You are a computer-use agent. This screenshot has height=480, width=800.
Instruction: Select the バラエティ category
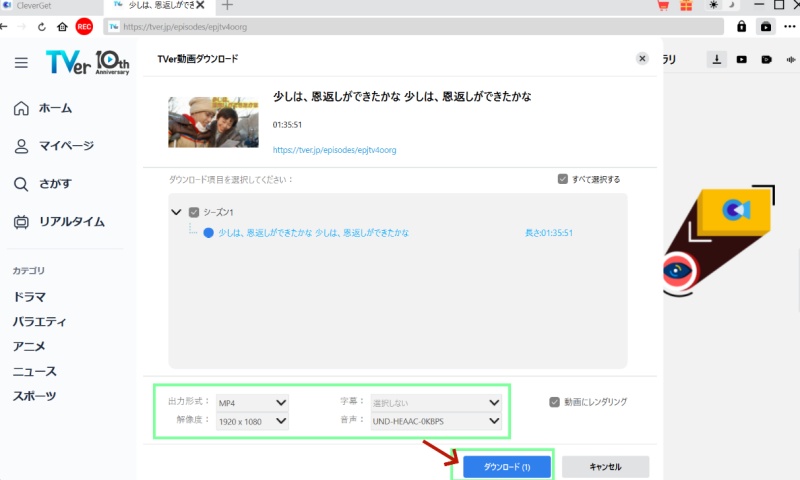[x=39, y=322]
